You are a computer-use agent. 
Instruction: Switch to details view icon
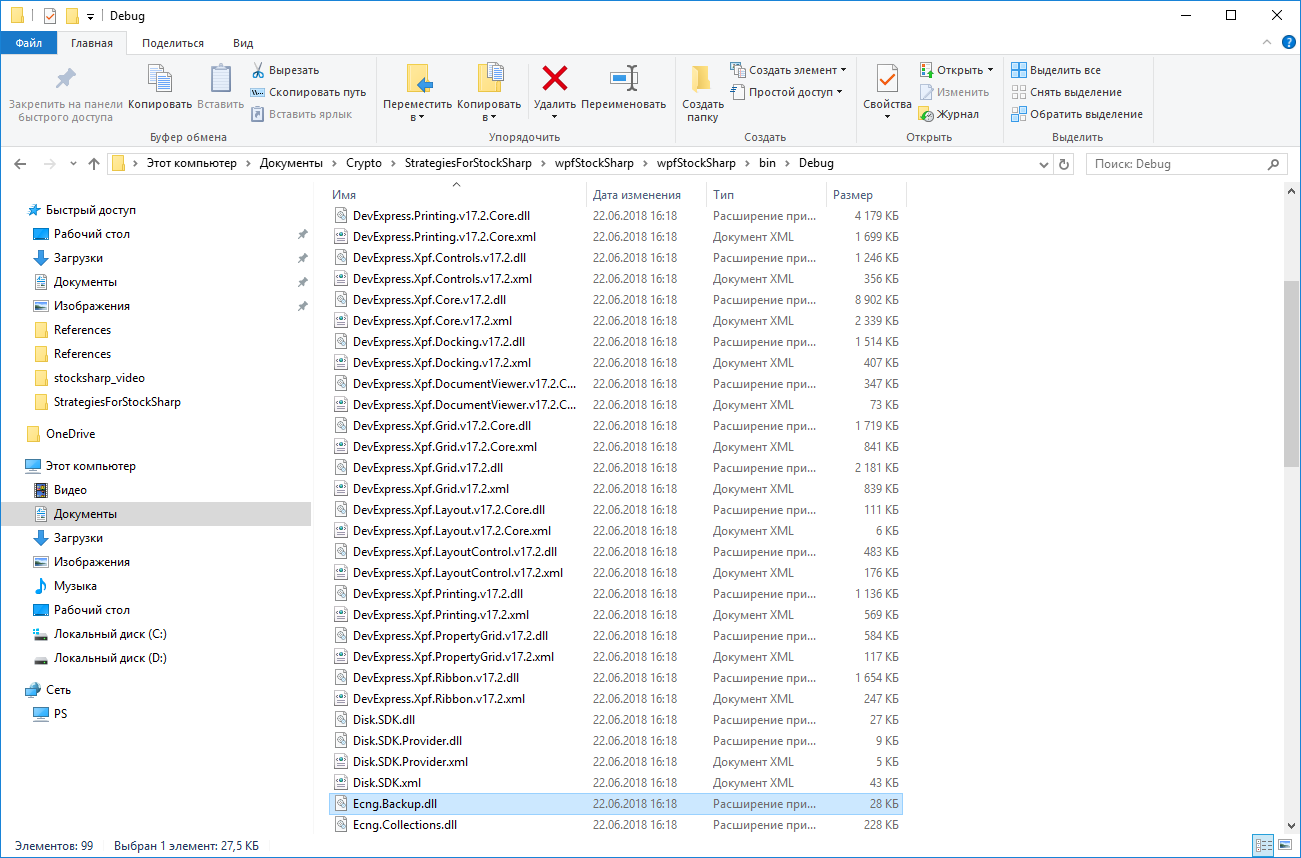1262,846
